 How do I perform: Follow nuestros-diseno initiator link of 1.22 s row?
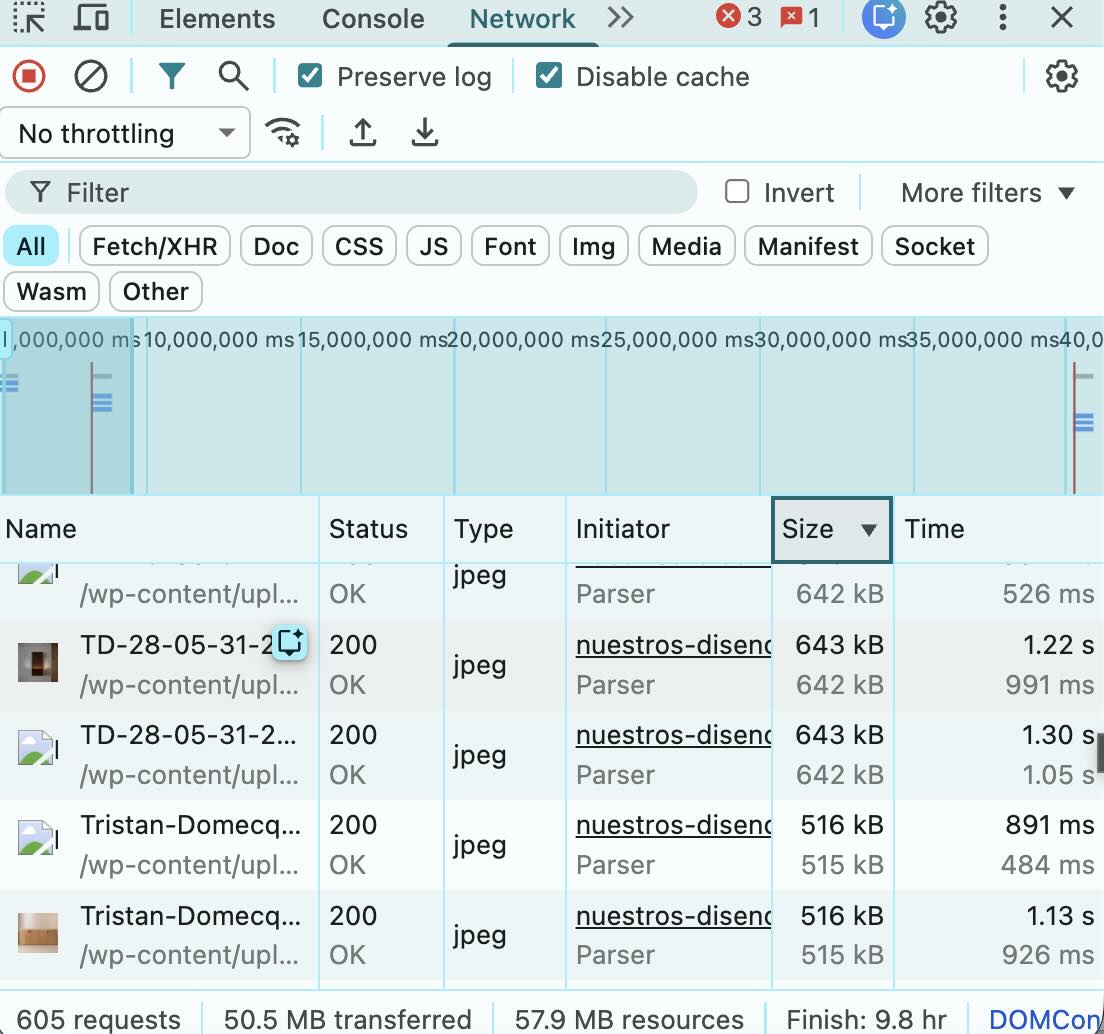pos(673,645)
